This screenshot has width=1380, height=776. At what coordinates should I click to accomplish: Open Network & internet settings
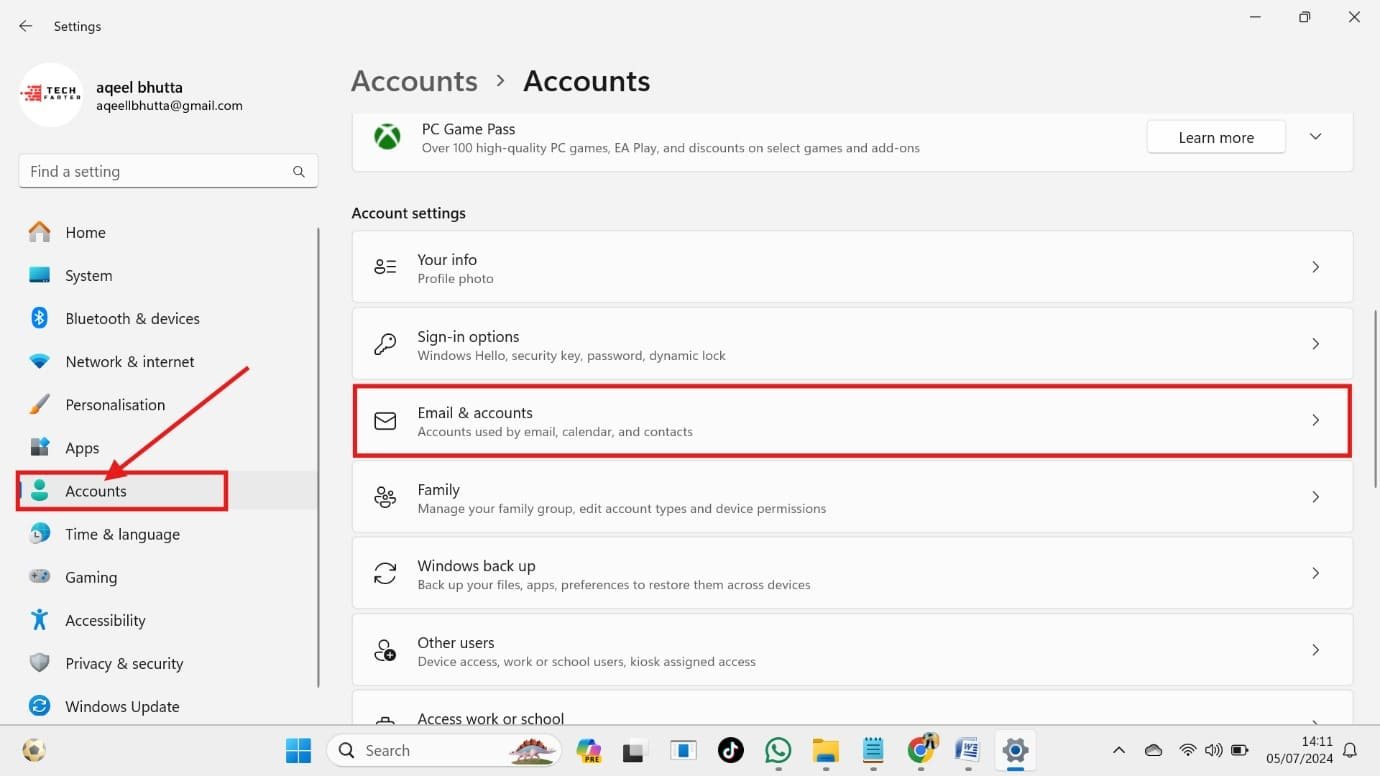tap(129, 361)
